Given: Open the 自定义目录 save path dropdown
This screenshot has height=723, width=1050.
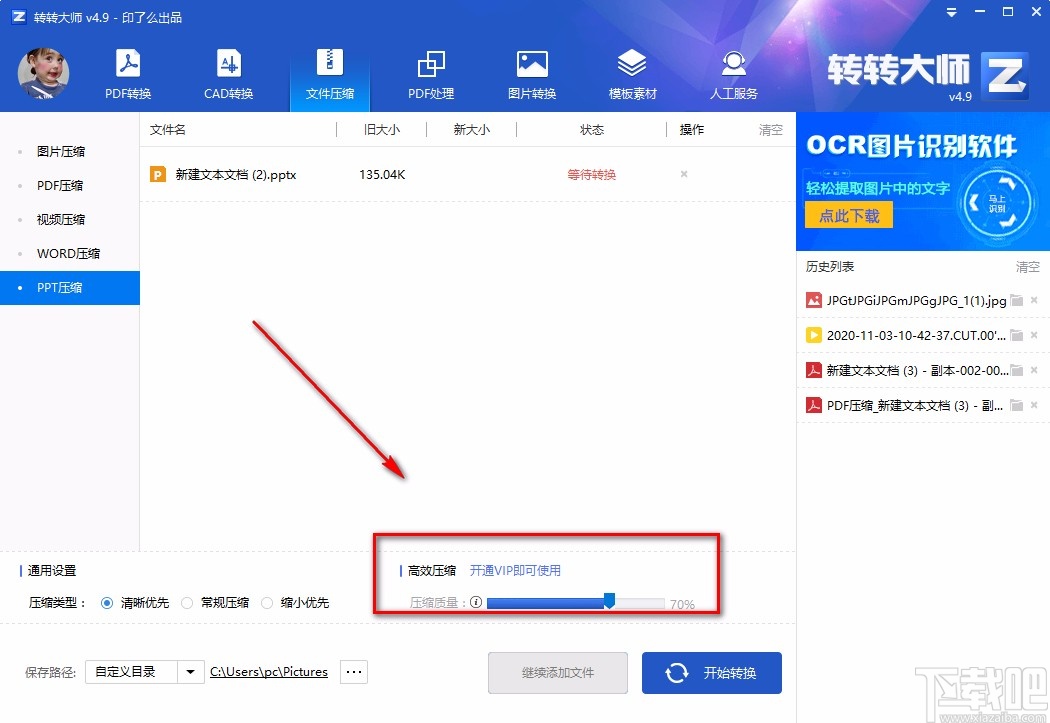Looking at the screenshot, I should [190, 672].
